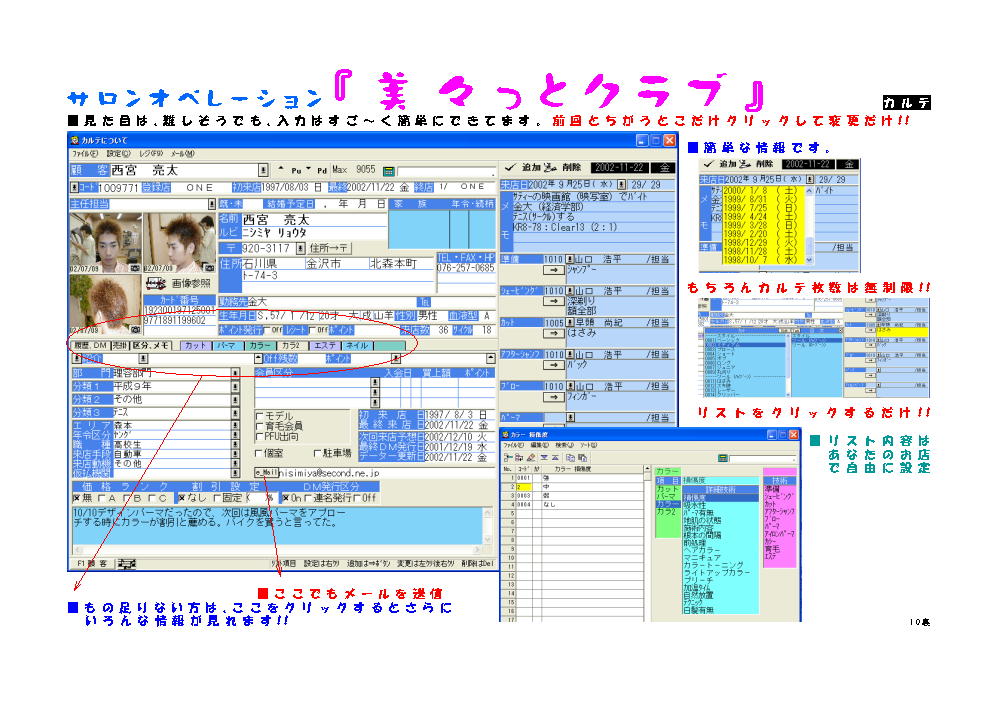
Task: Open the レジ(F9) menu
Action: pyautogui.click(x=151, y=154)
